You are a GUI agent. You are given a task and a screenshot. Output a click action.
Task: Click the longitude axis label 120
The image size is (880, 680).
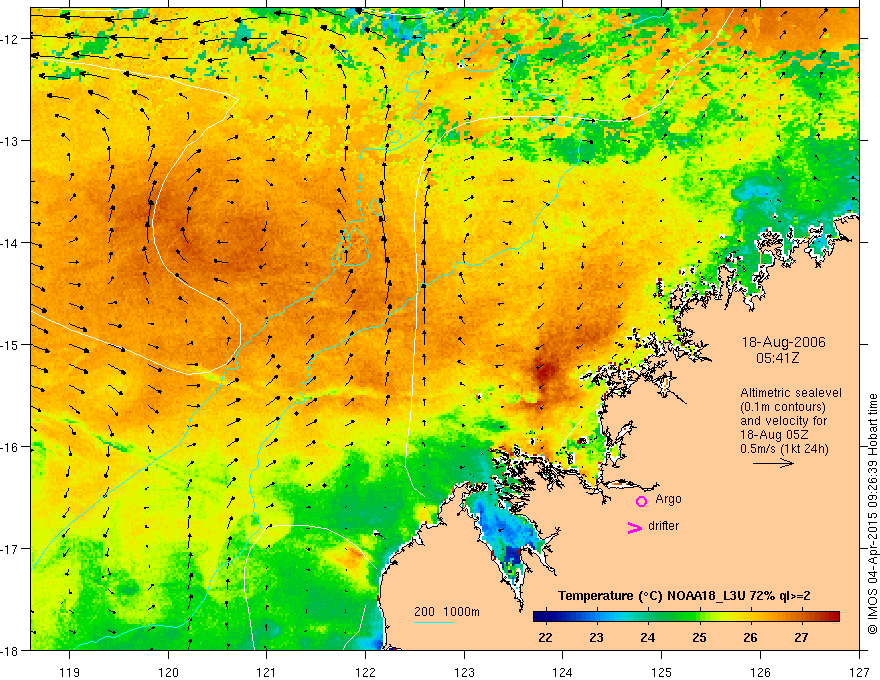[168, 672]
